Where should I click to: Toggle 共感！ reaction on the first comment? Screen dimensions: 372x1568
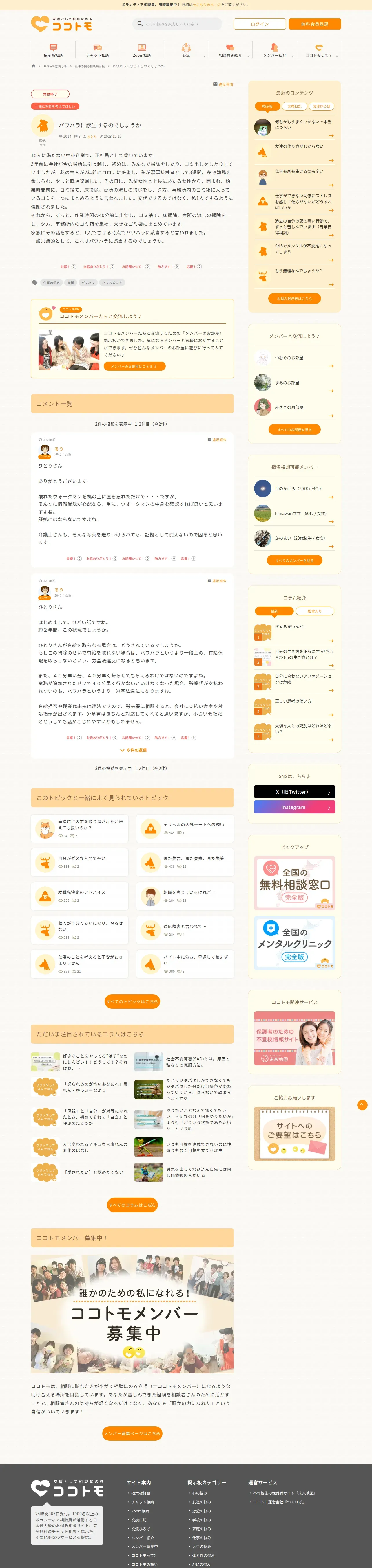coord(74,558)
